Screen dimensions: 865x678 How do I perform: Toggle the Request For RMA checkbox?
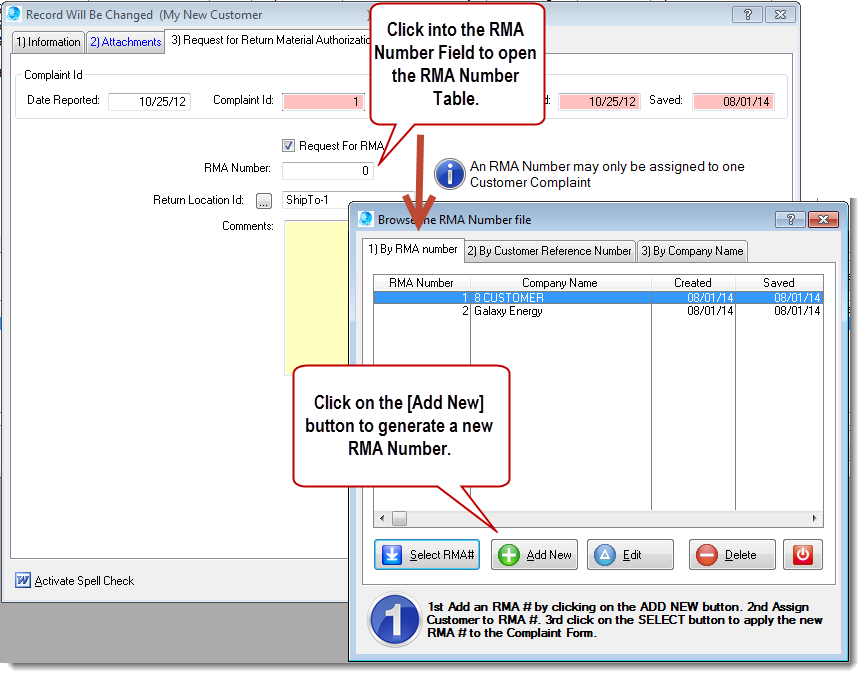(x=289, y=146)
